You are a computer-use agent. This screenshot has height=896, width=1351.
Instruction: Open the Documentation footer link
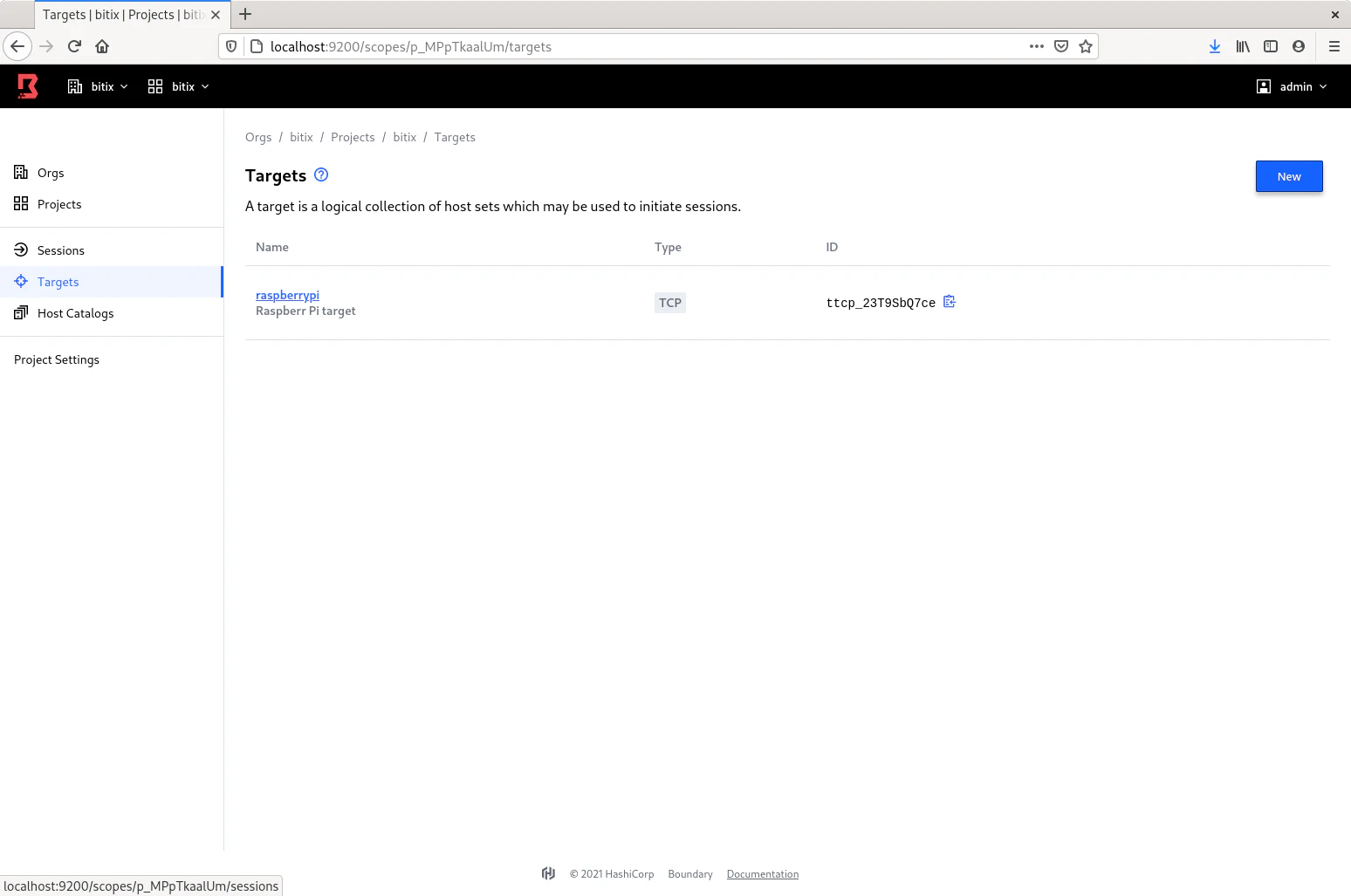click(762, 874)
